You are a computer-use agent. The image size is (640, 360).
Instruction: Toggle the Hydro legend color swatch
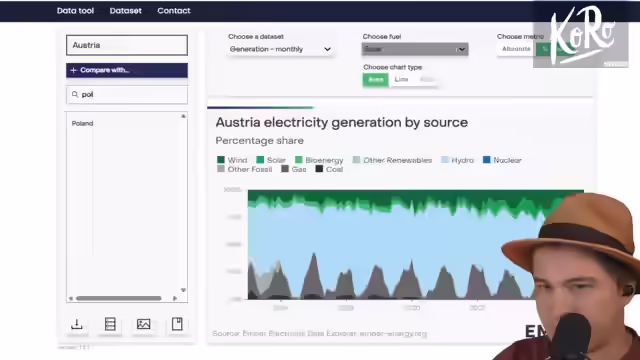coord(445,160)
